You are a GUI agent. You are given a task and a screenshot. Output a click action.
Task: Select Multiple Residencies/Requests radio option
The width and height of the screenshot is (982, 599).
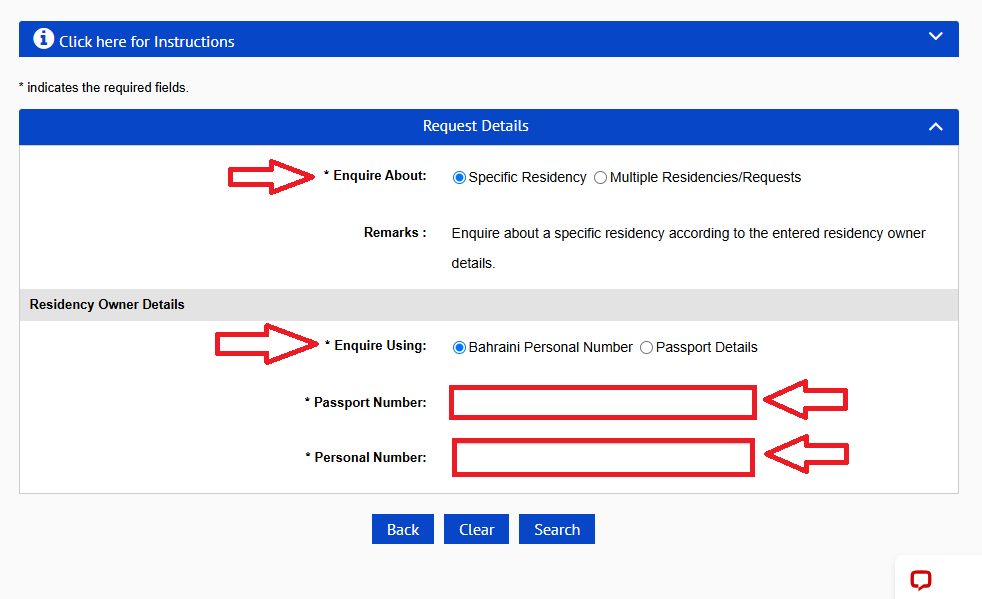coord(600,177)
